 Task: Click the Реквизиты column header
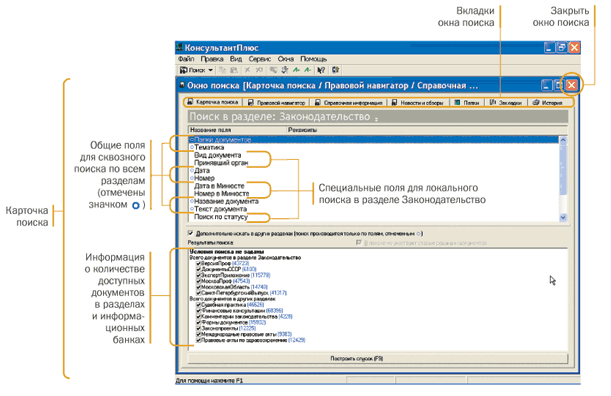426,130
